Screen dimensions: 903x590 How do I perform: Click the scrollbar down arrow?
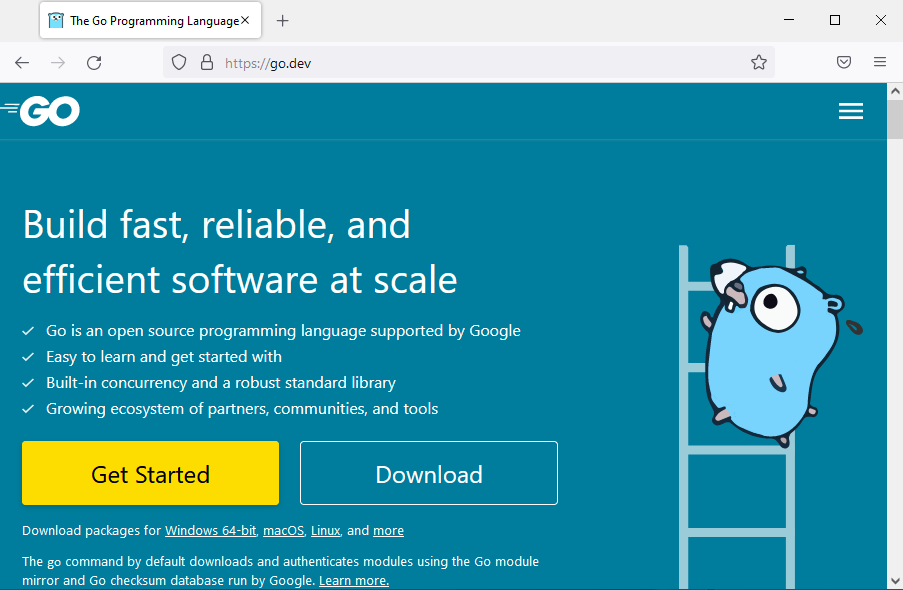[x=895, y=581]
